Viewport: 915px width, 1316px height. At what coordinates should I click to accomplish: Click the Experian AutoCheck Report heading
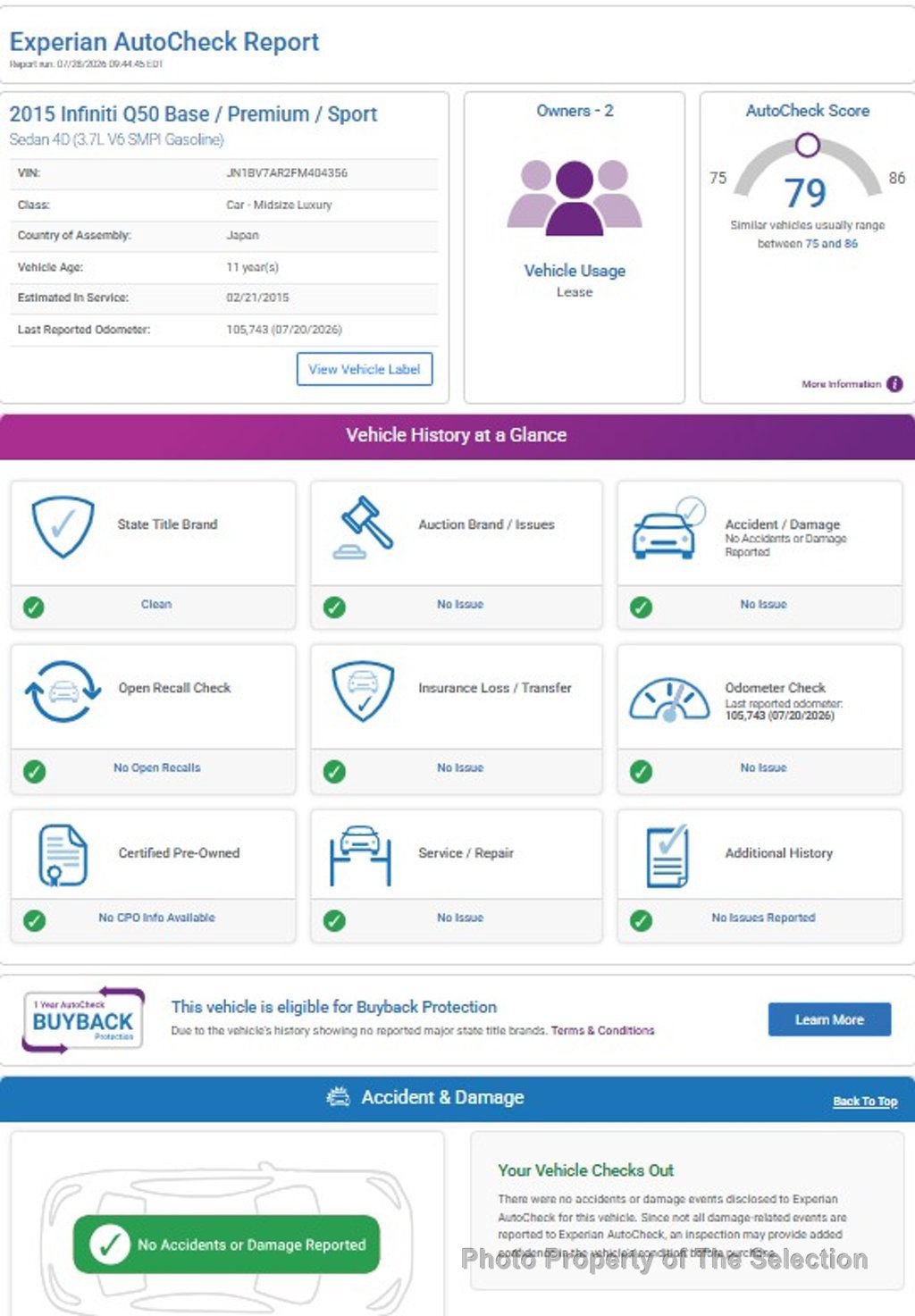click(x=164, y=42)
